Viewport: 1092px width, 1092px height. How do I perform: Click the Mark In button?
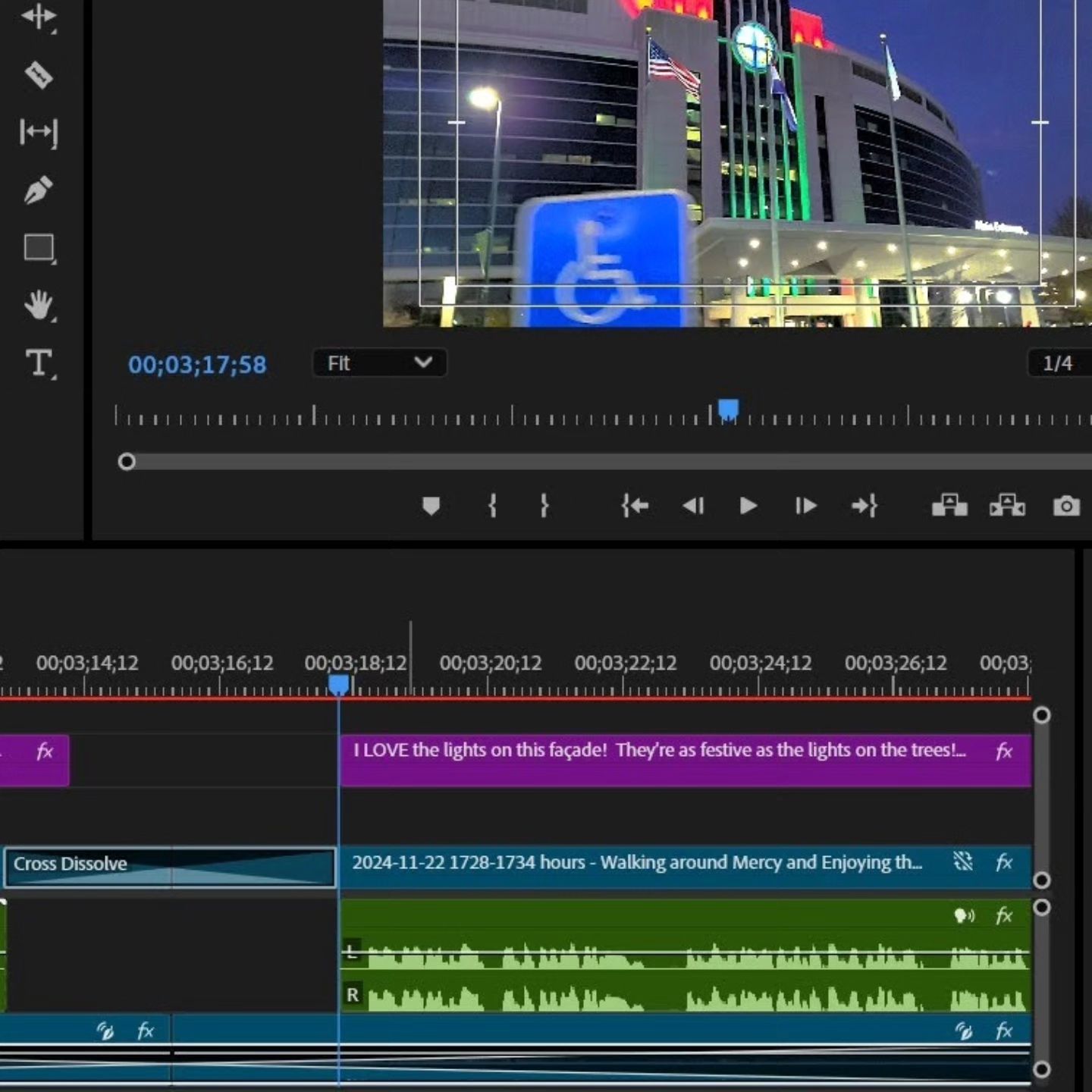[x=492, y=505]
